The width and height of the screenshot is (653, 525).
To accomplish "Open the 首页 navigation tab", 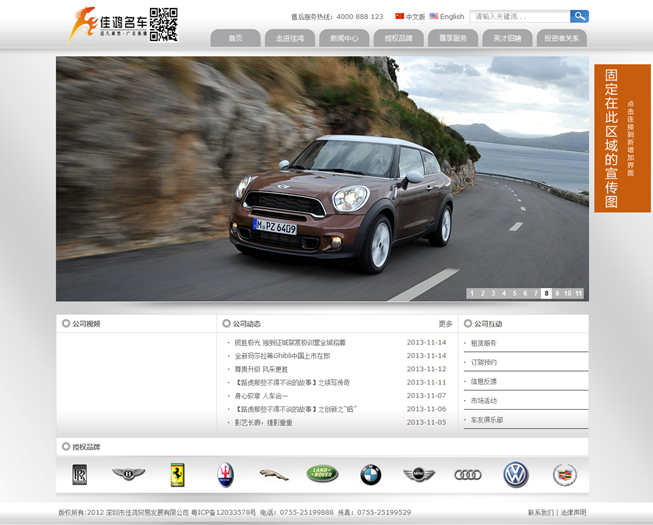I will pyautogui.click(x=235, y=38).
